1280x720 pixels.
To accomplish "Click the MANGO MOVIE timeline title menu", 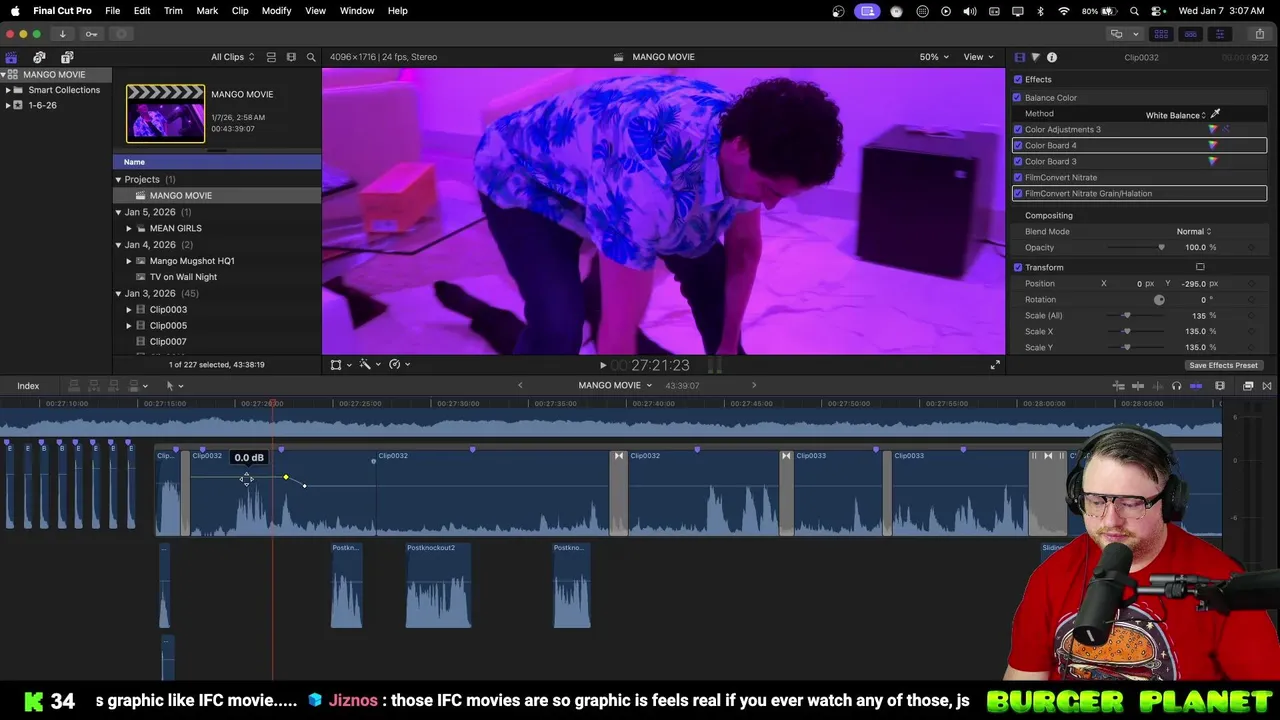I will 615,385.
